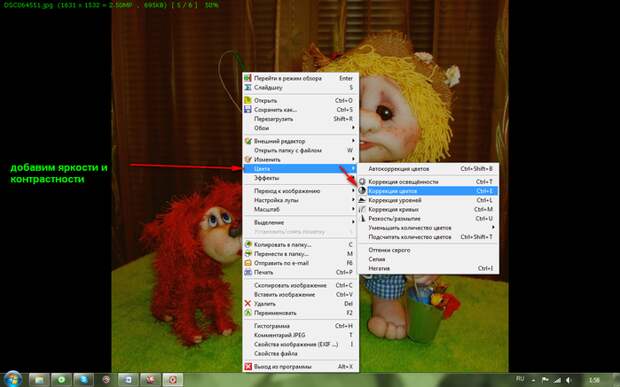Click the Изменить icon
The width and height of the screenshot is (620, 387).
pyautogui.click(x=248, y=159)
